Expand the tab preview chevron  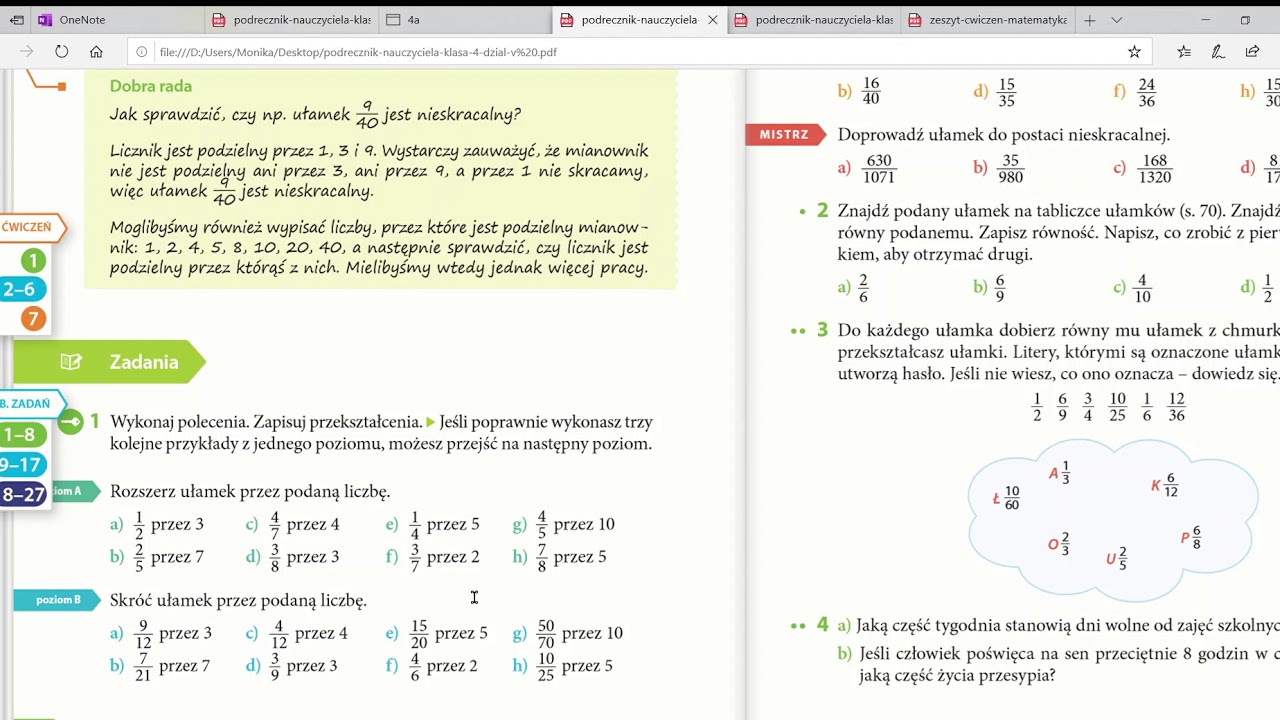(x=1117, y=20)
